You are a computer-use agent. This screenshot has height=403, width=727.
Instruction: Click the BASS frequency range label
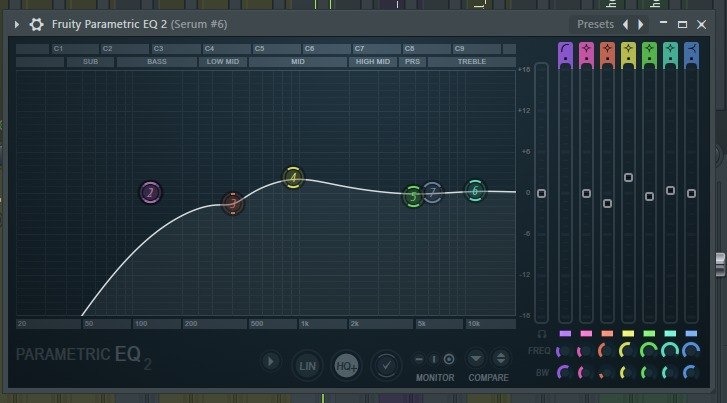click(x=157, y=62)
